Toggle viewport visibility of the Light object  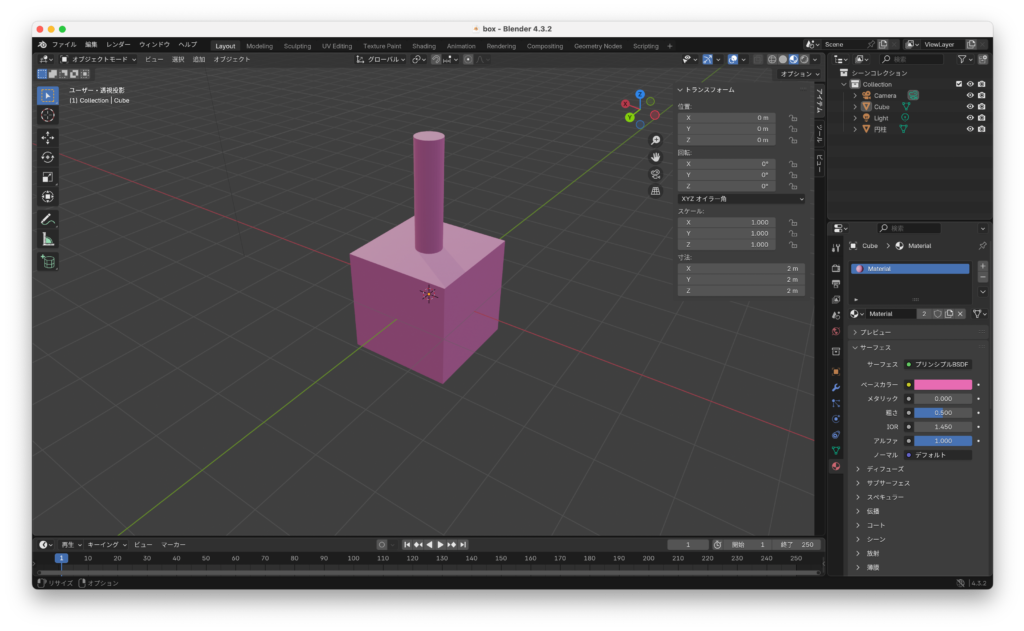[x=969, y=118]
